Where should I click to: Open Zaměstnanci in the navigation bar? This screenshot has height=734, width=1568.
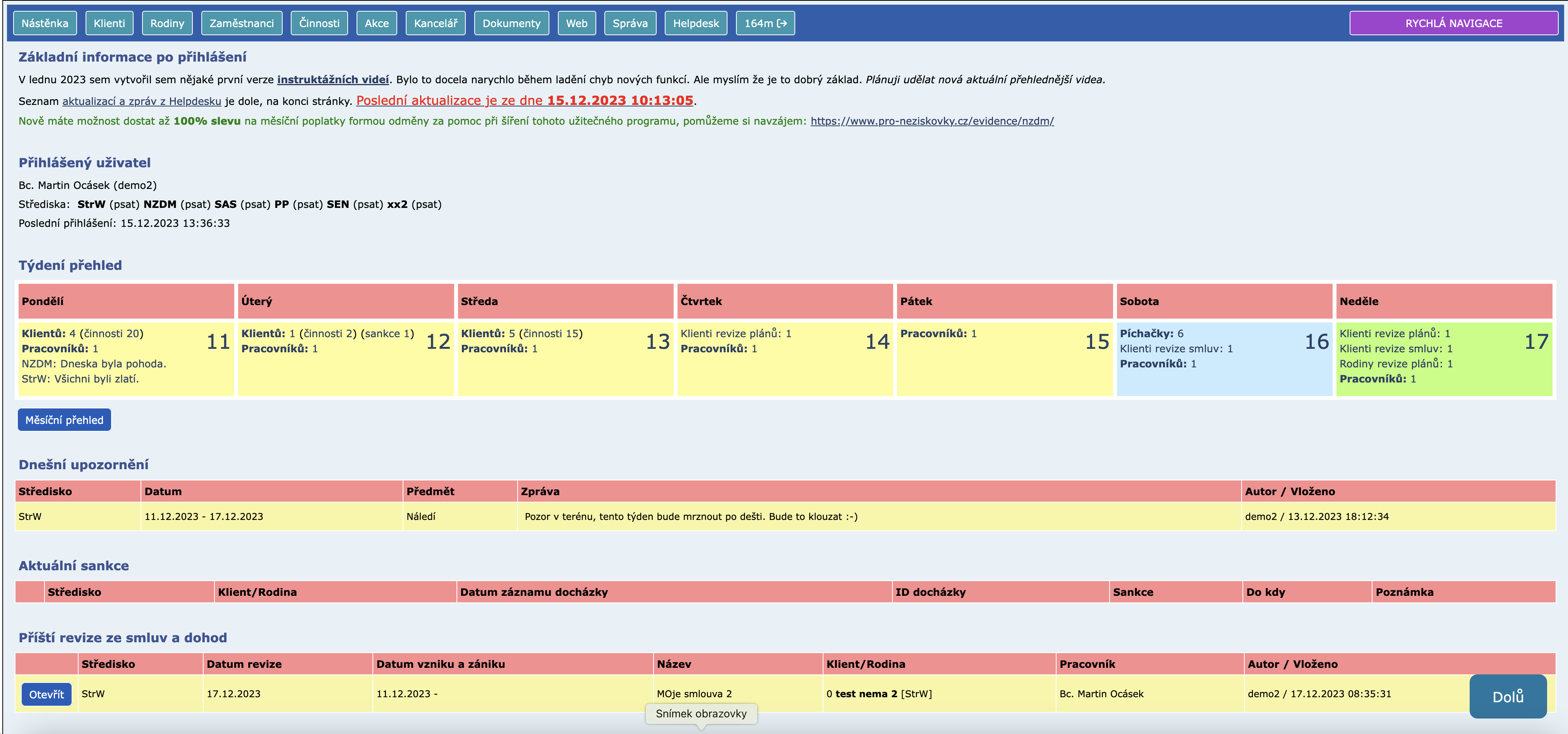[x=241, y=23]
